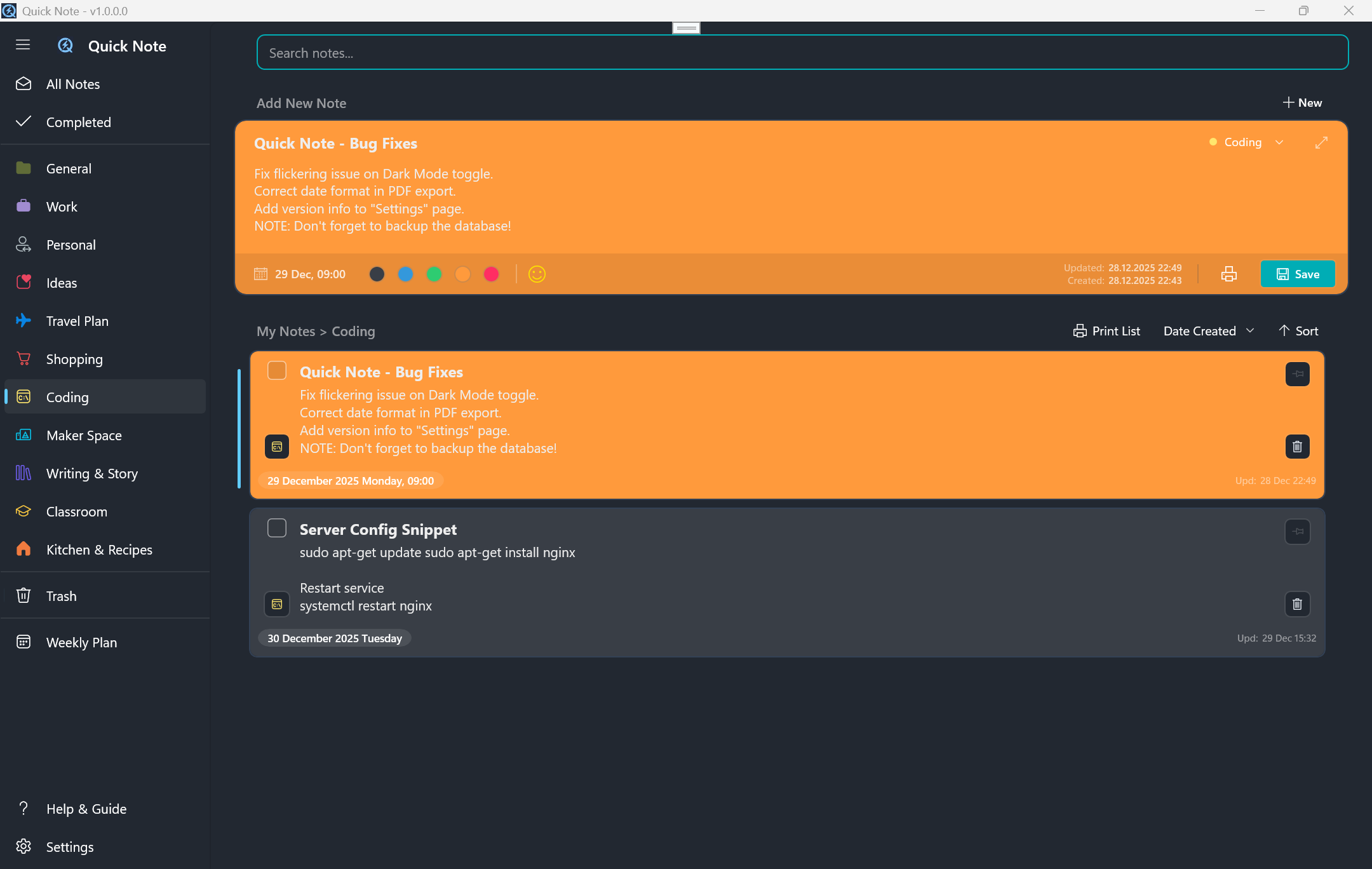Delete the Quick Note - Bug Fixes note
This screenshot has width=1372, height=869.
(1297, 447)
